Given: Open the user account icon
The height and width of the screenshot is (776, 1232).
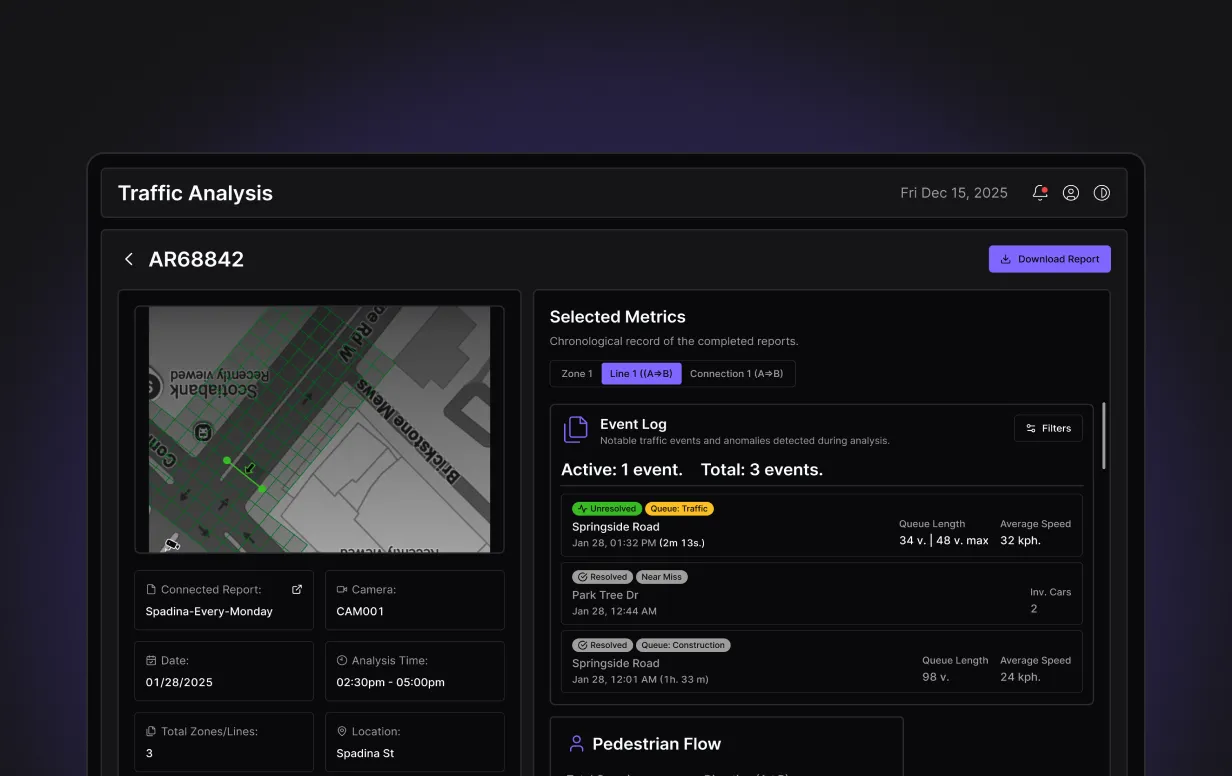Looking at the screenshot, I should click(1071, 193).
